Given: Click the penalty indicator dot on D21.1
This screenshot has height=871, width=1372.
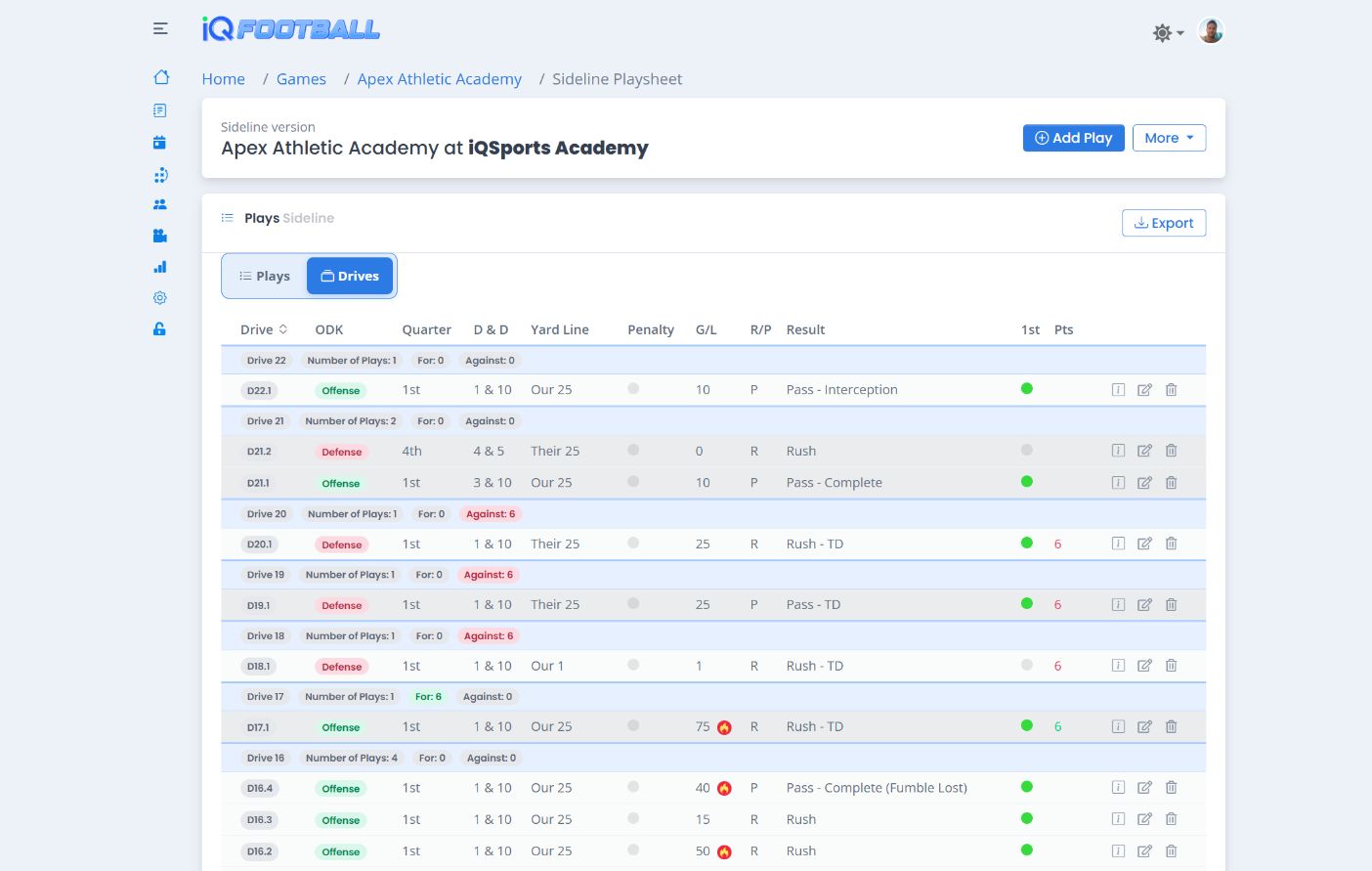Looking at the screenshot, I should [633, 482].
